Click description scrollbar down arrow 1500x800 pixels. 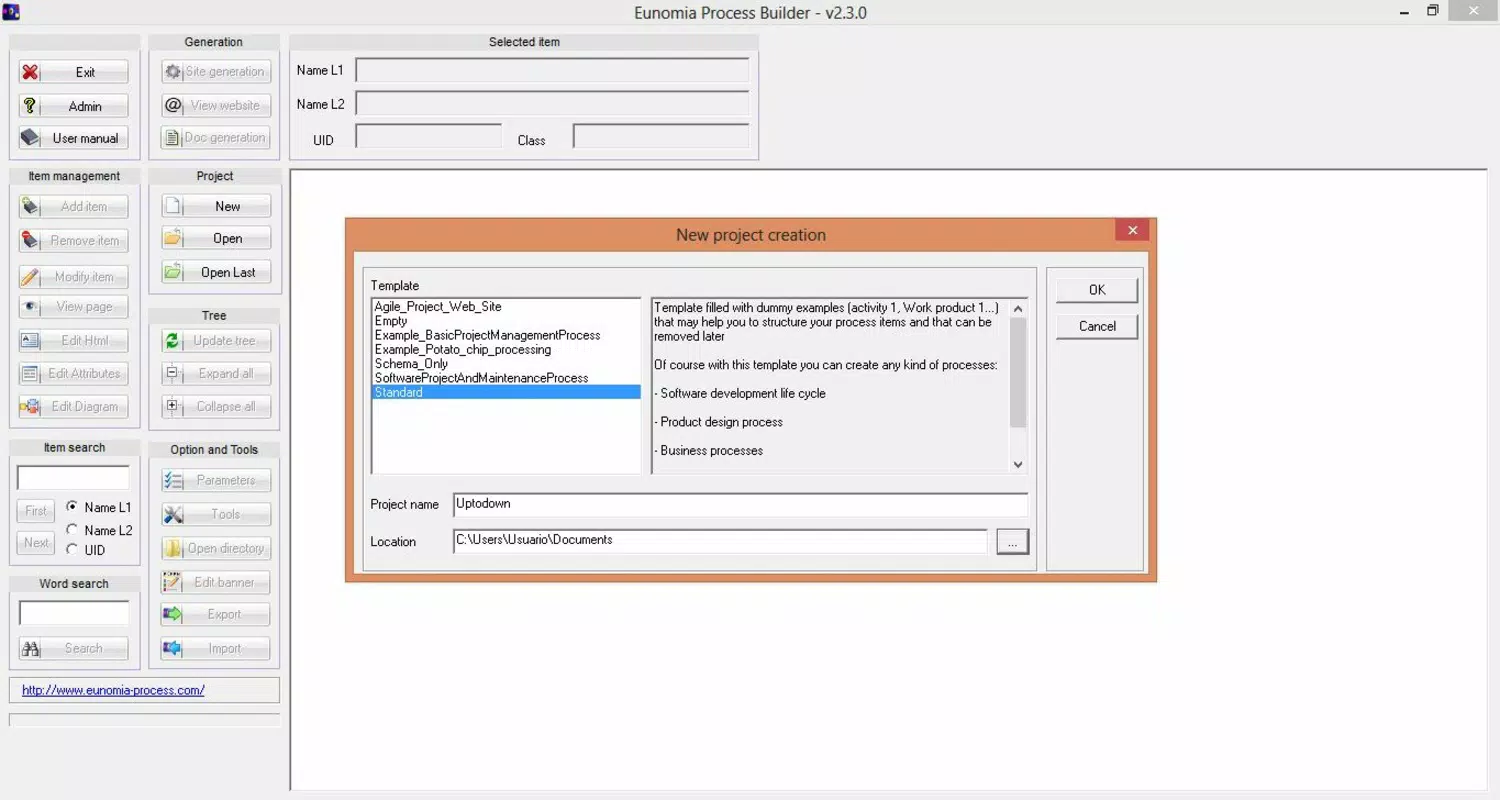point(1018,464)
